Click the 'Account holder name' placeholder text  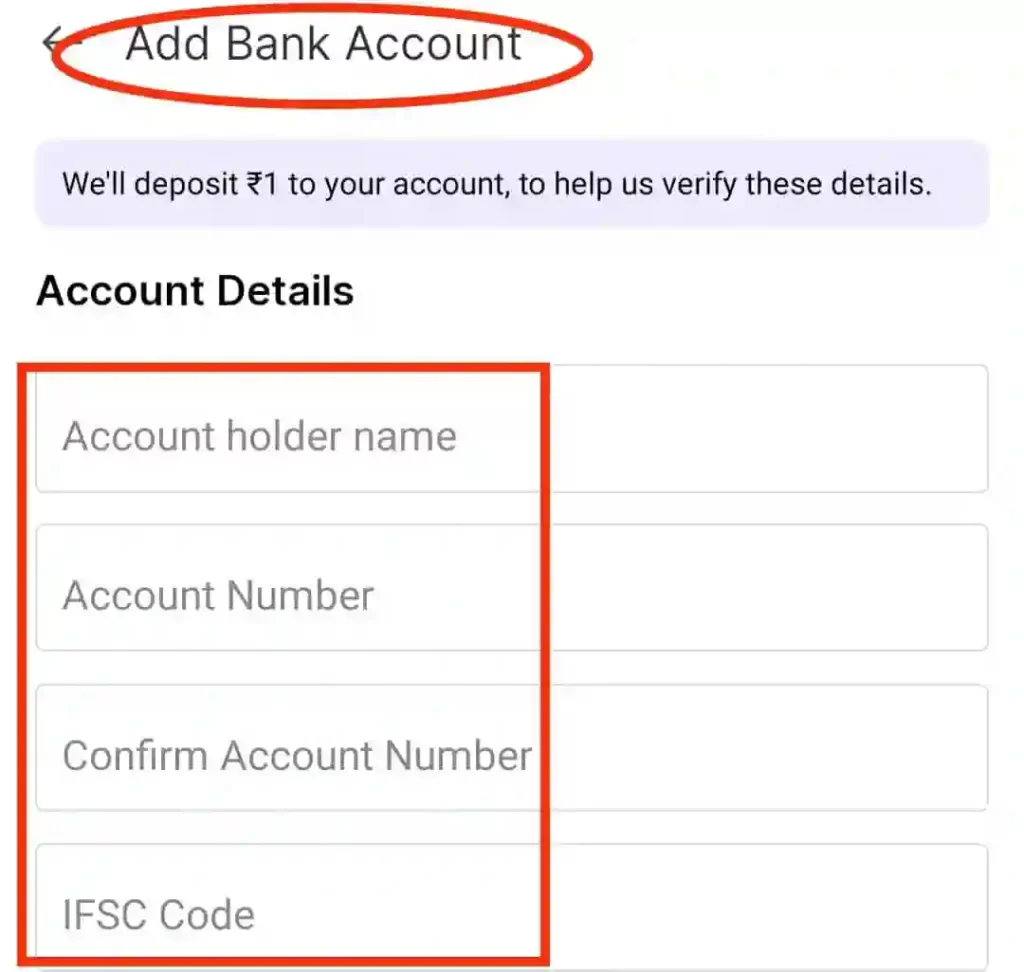point(259,437)
